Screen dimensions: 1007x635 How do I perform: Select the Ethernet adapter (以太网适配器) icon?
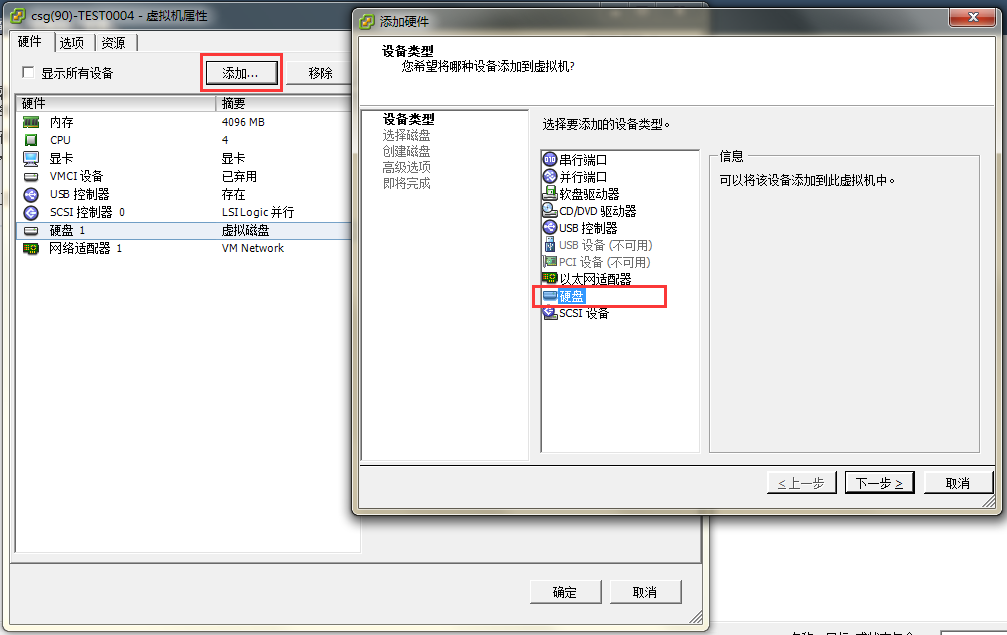[550, 278]
